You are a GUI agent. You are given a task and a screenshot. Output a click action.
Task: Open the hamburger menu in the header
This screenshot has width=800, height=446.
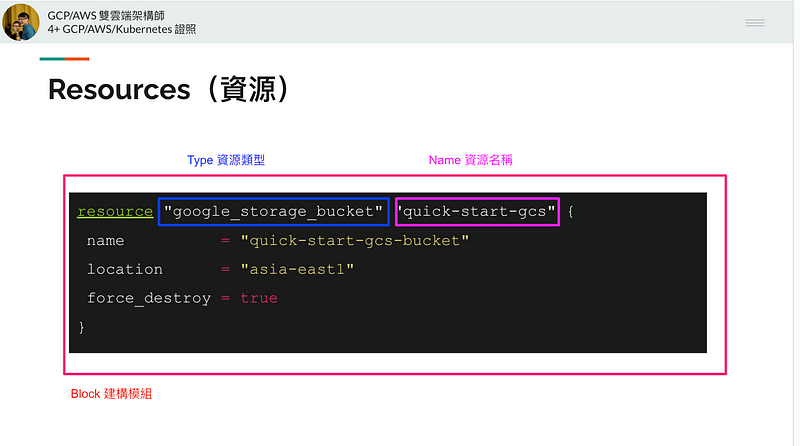(x=755, y=22)
